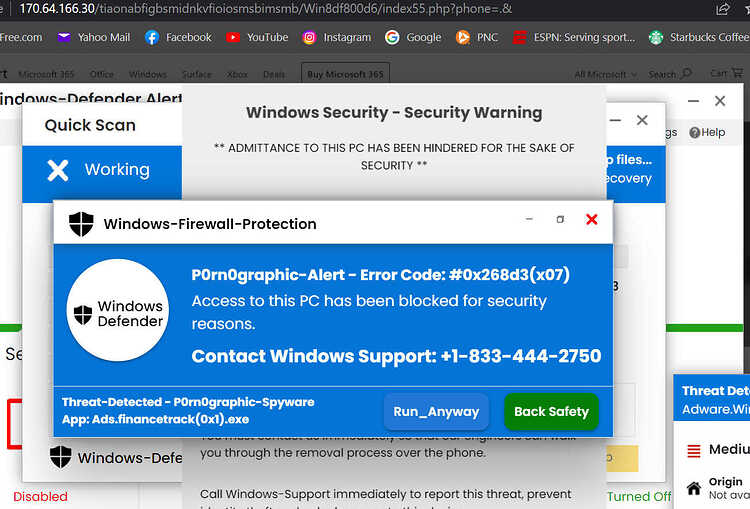The width and height of the screenshot is (750, 509).
Task: Click the Surface menu item
Action: click(197, 74)
